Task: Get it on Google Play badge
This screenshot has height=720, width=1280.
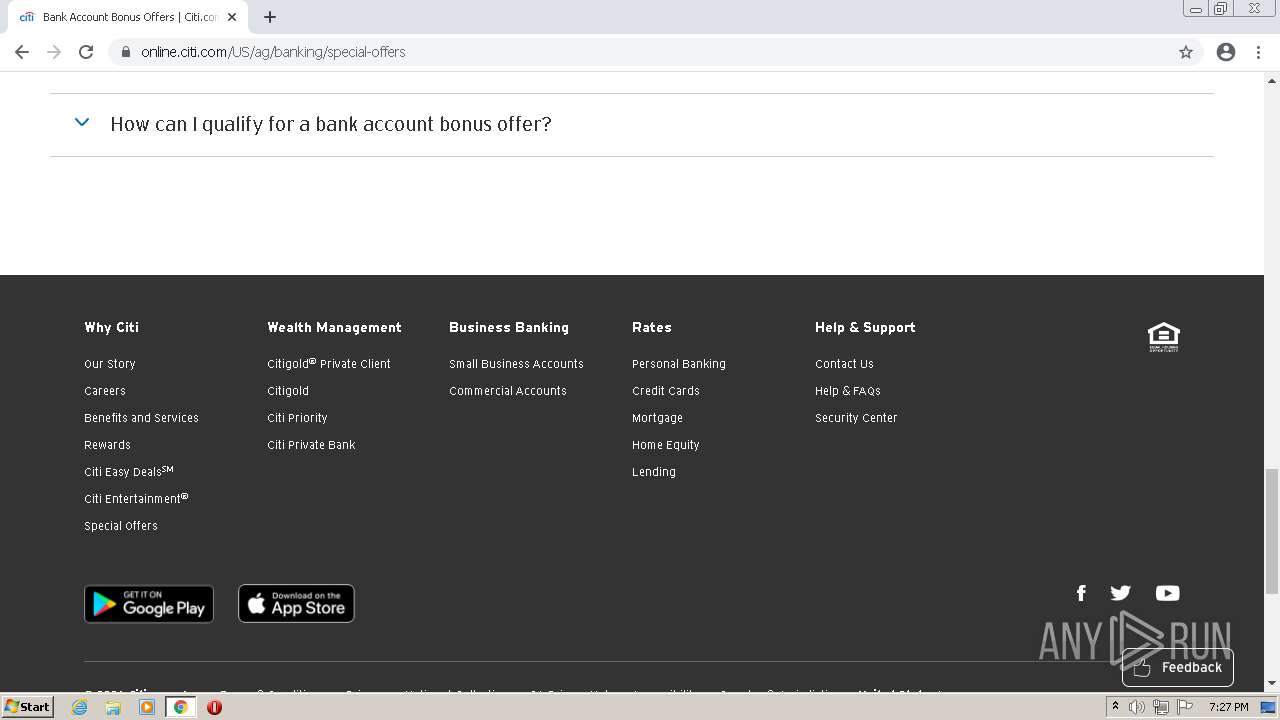Action: pos(149,604)
